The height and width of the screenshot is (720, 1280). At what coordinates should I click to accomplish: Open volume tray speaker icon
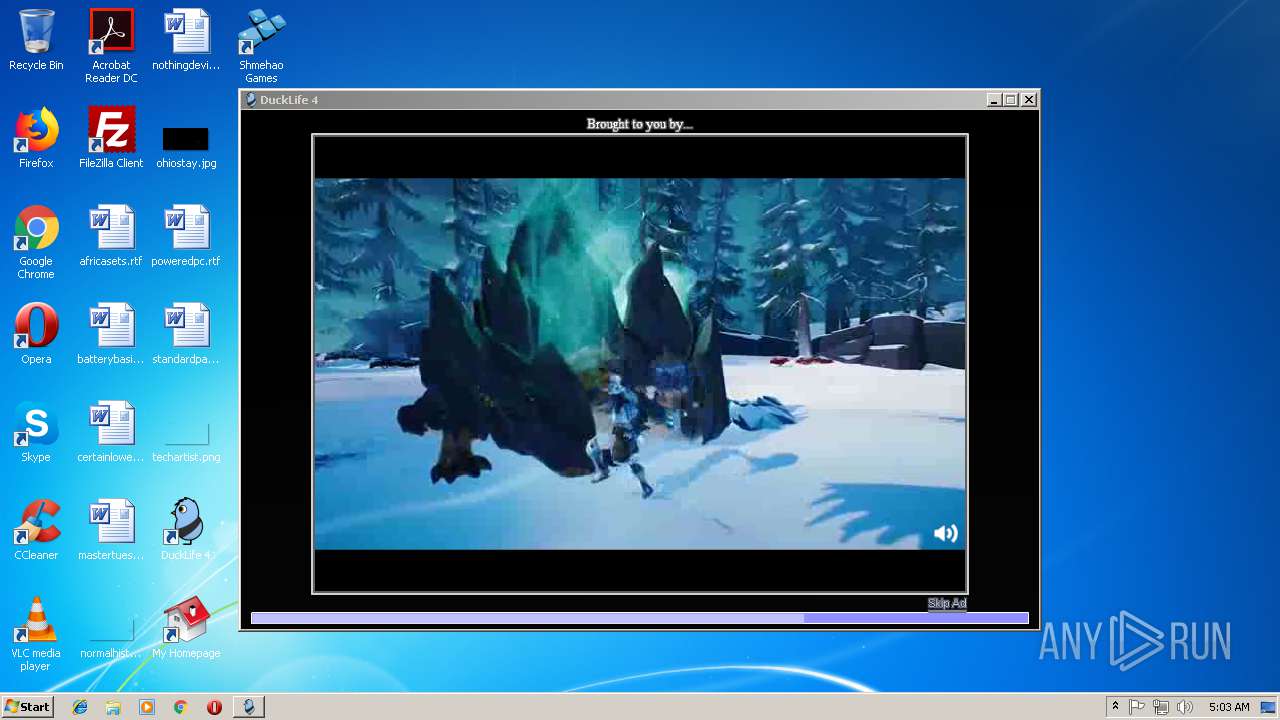click(x=1185, y=707)
